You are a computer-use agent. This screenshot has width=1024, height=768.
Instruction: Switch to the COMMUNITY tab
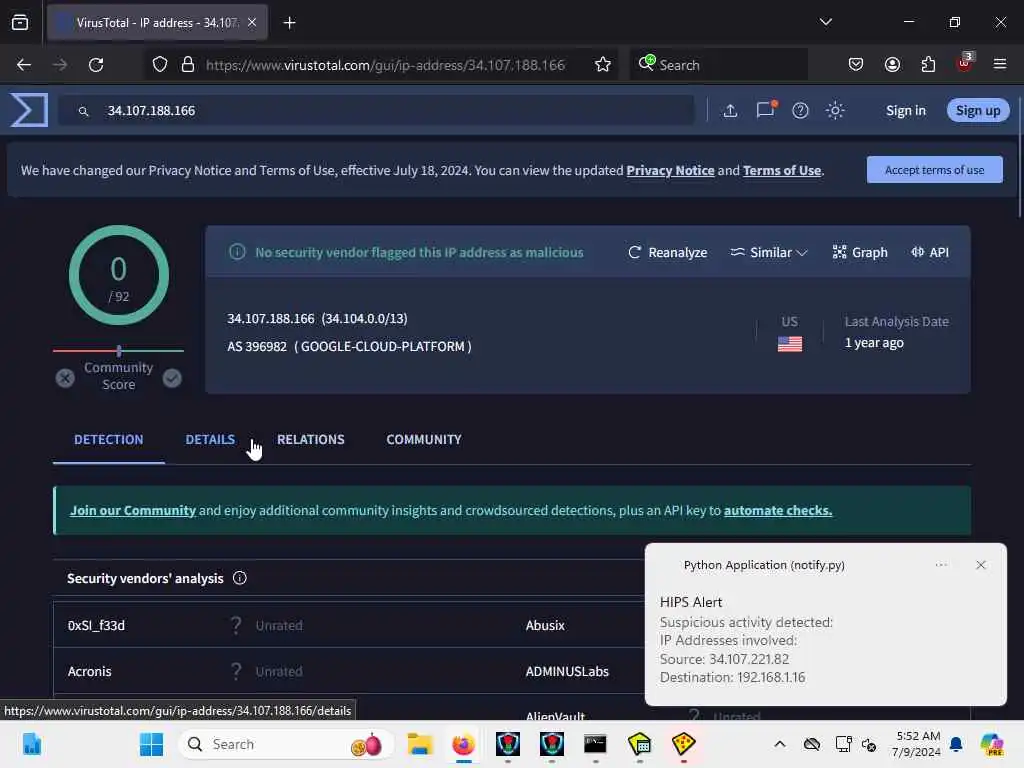[424, 440]
